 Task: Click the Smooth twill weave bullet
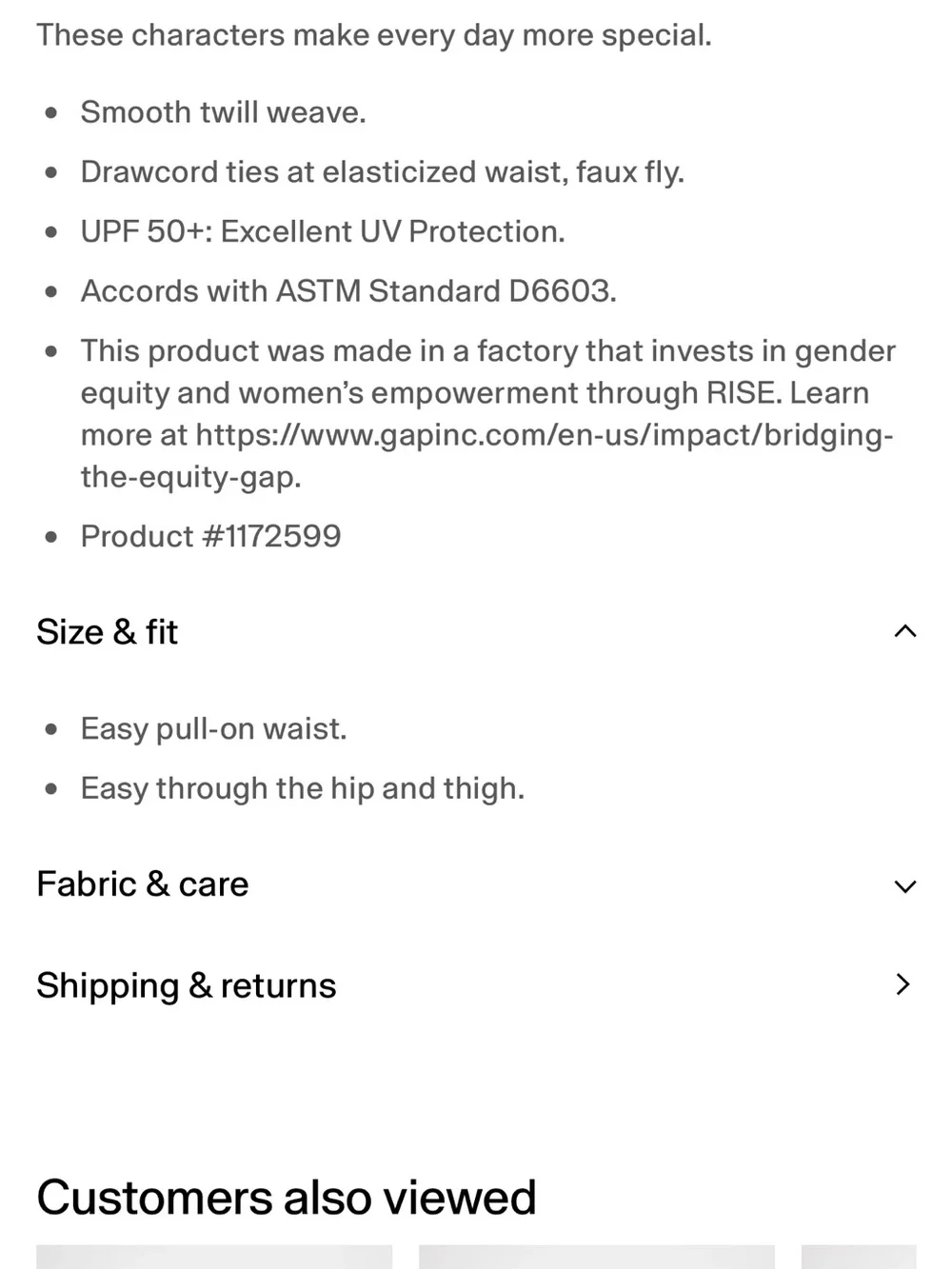[223, 112]
